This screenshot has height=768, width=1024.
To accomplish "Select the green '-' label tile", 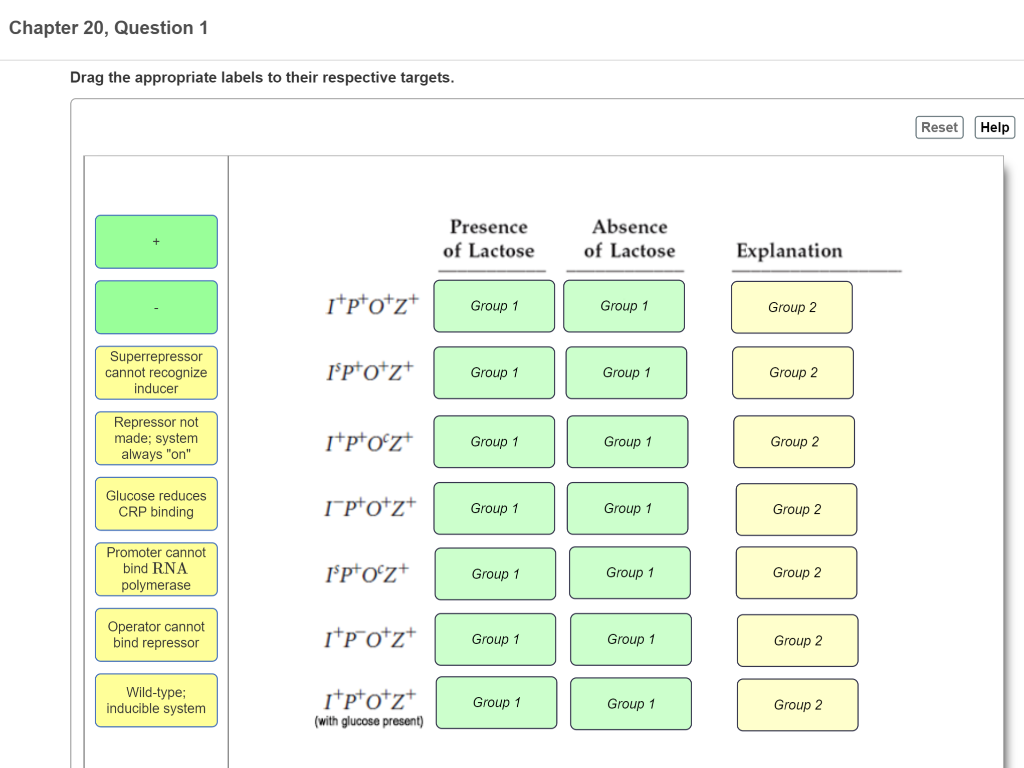I will coord(156,307).
